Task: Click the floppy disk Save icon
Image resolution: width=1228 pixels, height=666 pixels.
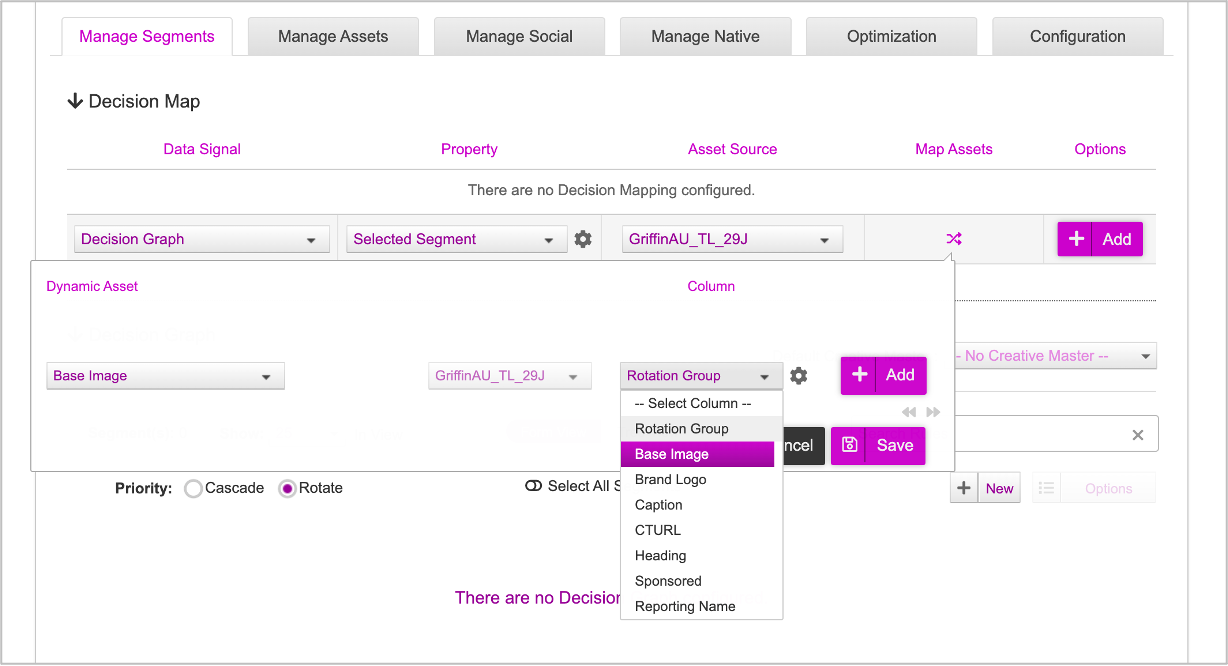Action: [x=849, y=446]
